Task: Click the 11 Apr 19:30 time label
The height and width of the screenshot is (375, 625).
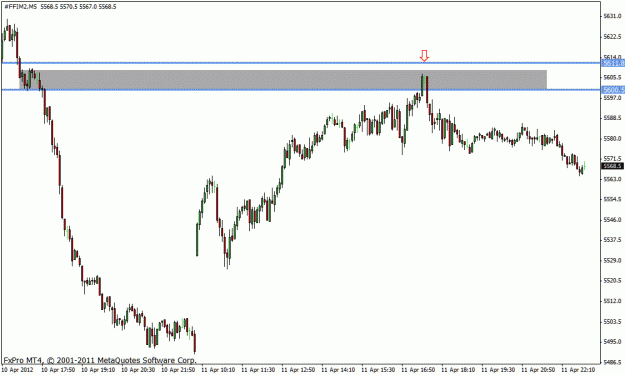Action: pos(498,370)
